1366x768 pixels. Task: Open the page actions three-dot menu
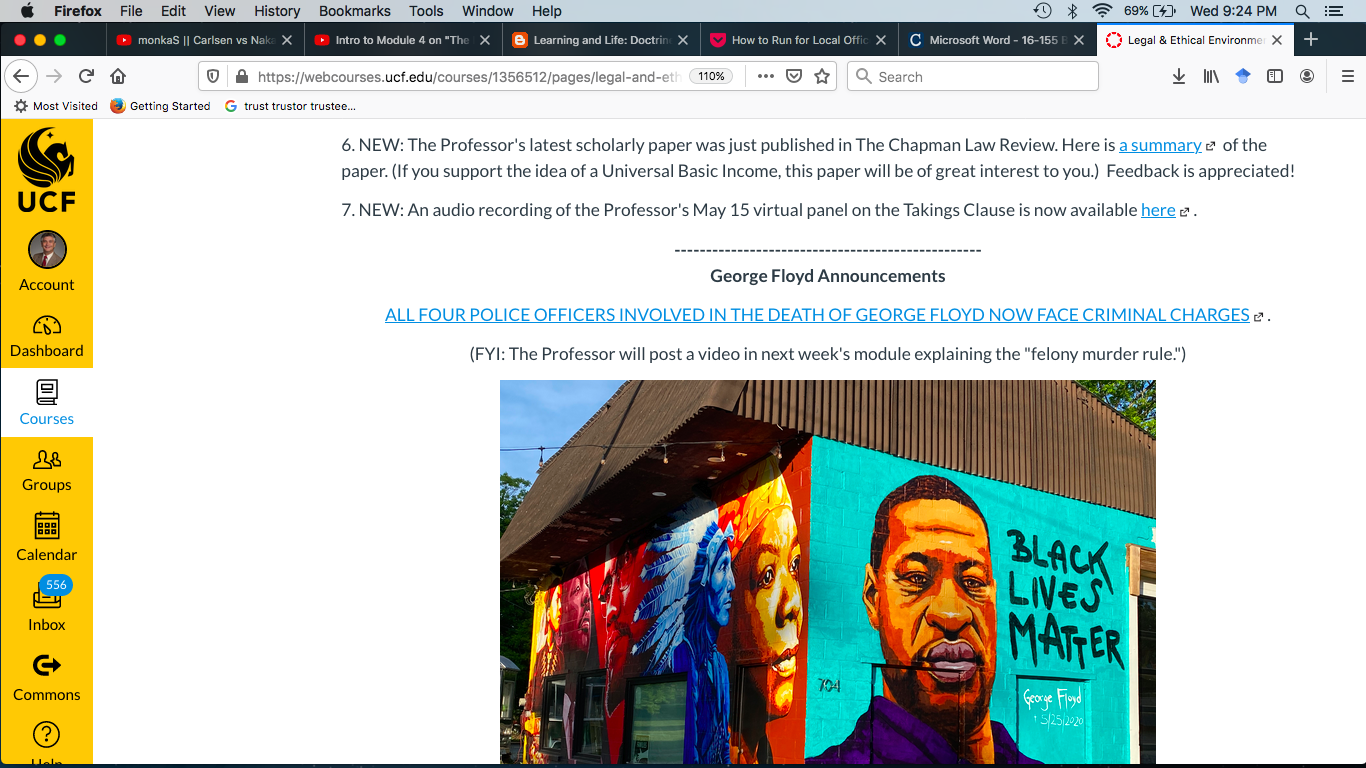[765, 77]
